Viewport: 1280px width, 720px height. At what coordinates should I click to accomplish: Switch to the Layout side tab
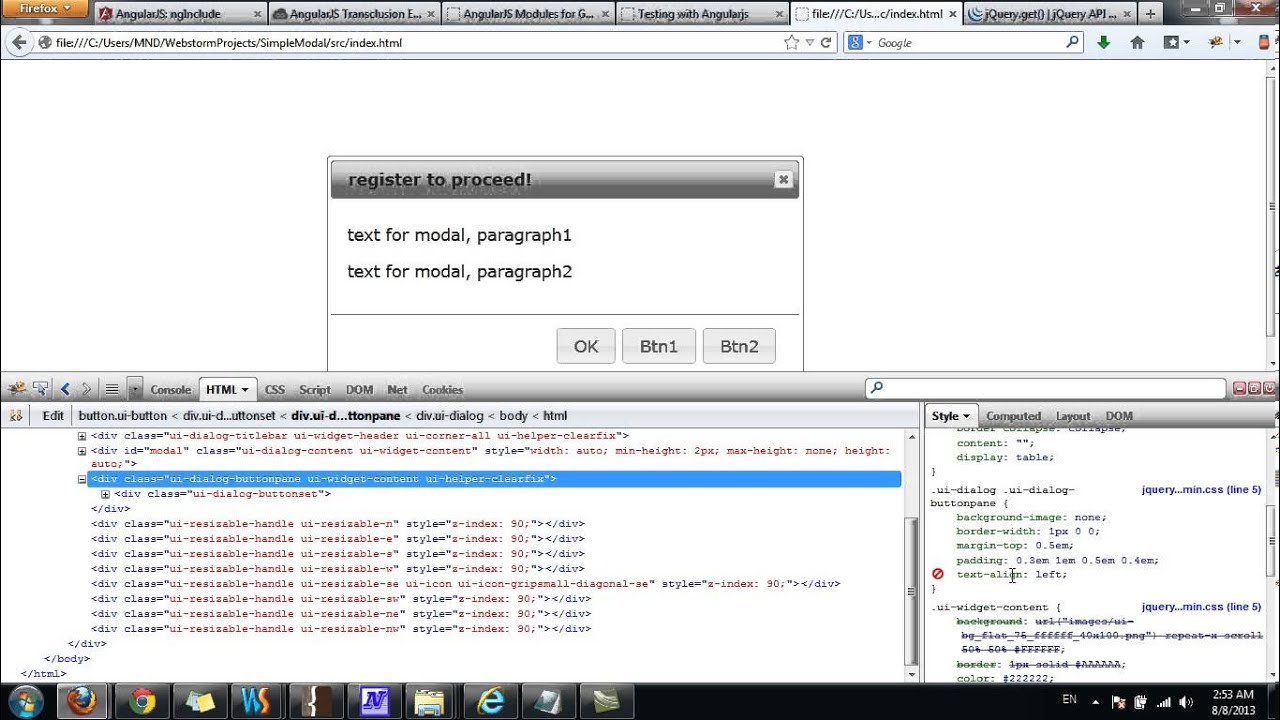click(x=1073, y=416)
